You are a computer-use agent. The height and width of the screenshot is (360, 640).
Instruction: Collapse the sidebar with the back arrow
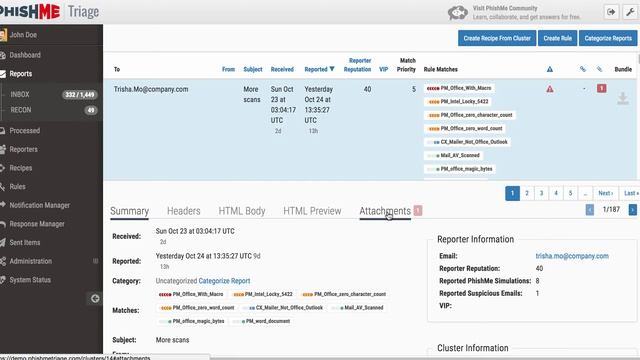[x=95, y=299]
